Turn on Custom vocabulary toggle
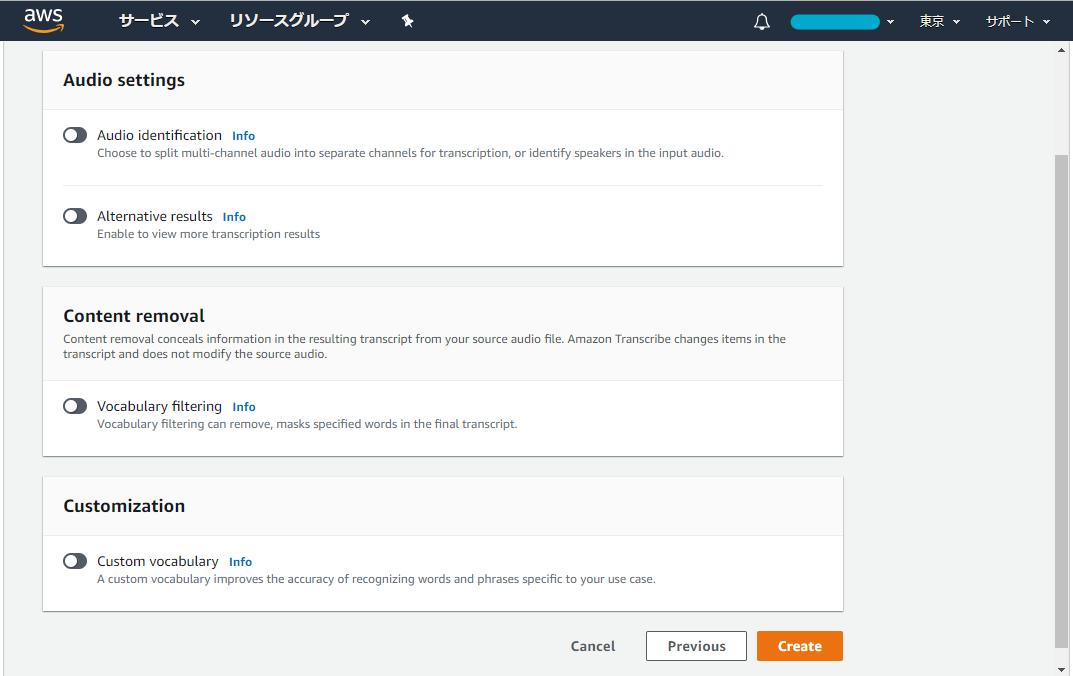 click(x=75, y=561)
